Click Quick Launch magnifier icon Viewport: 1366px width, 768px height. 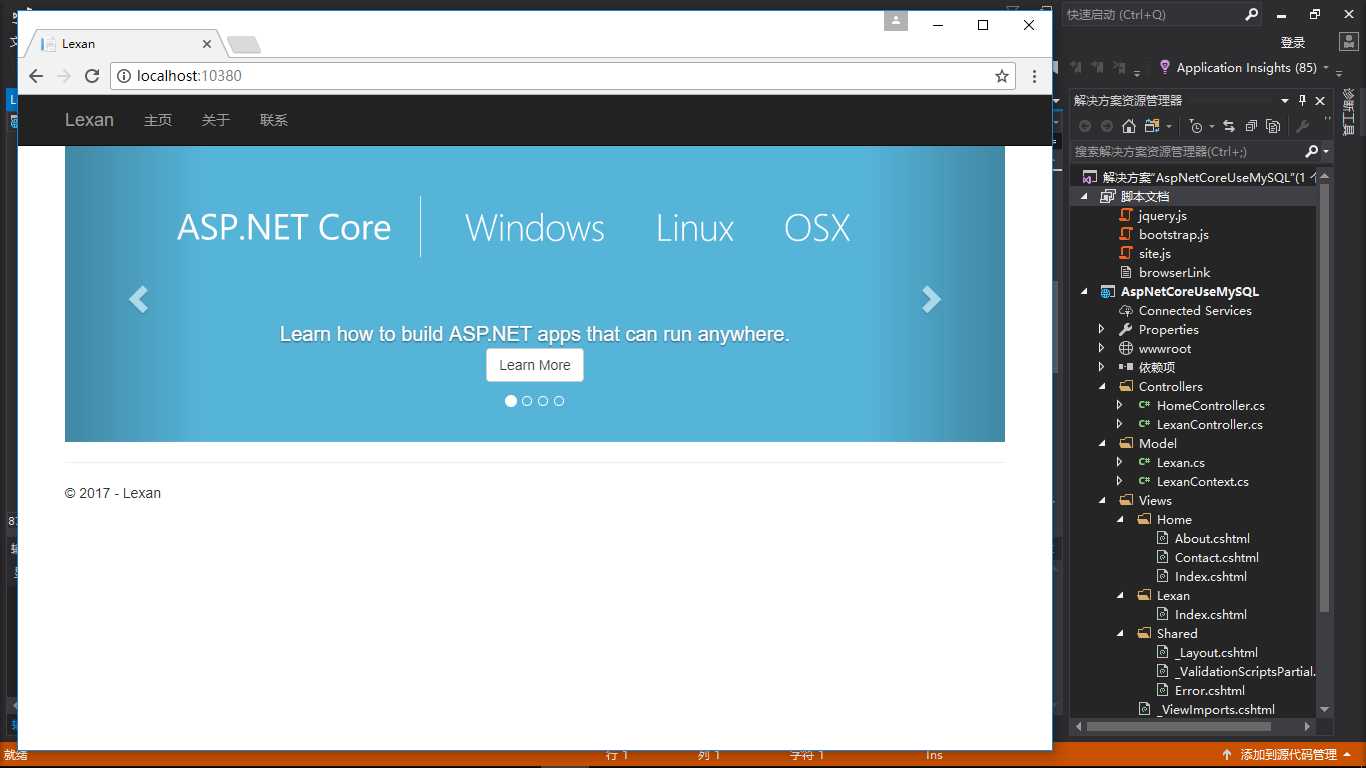click(x=1252, y=15)
